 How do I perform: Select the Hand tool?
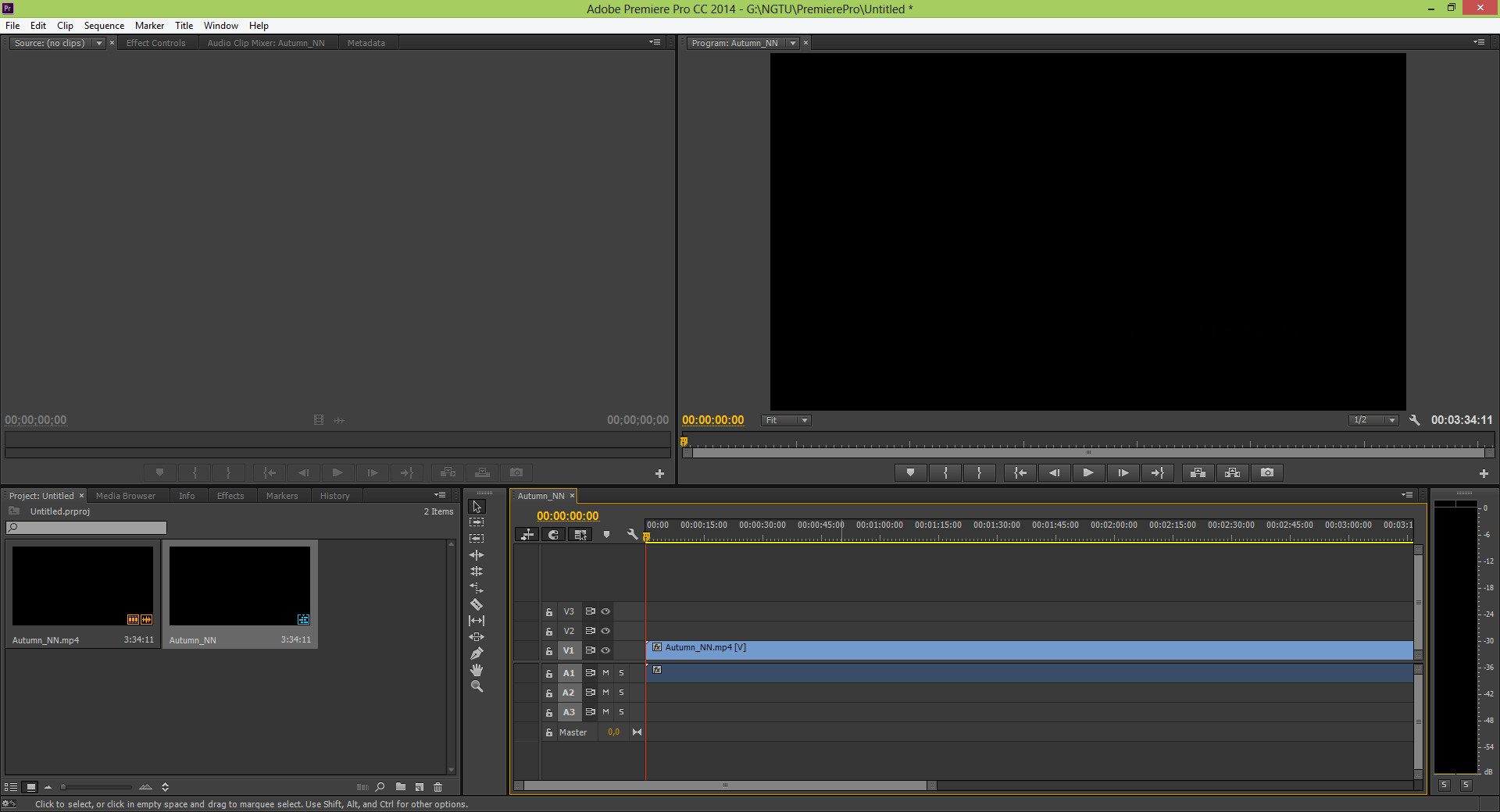point(477,670)
